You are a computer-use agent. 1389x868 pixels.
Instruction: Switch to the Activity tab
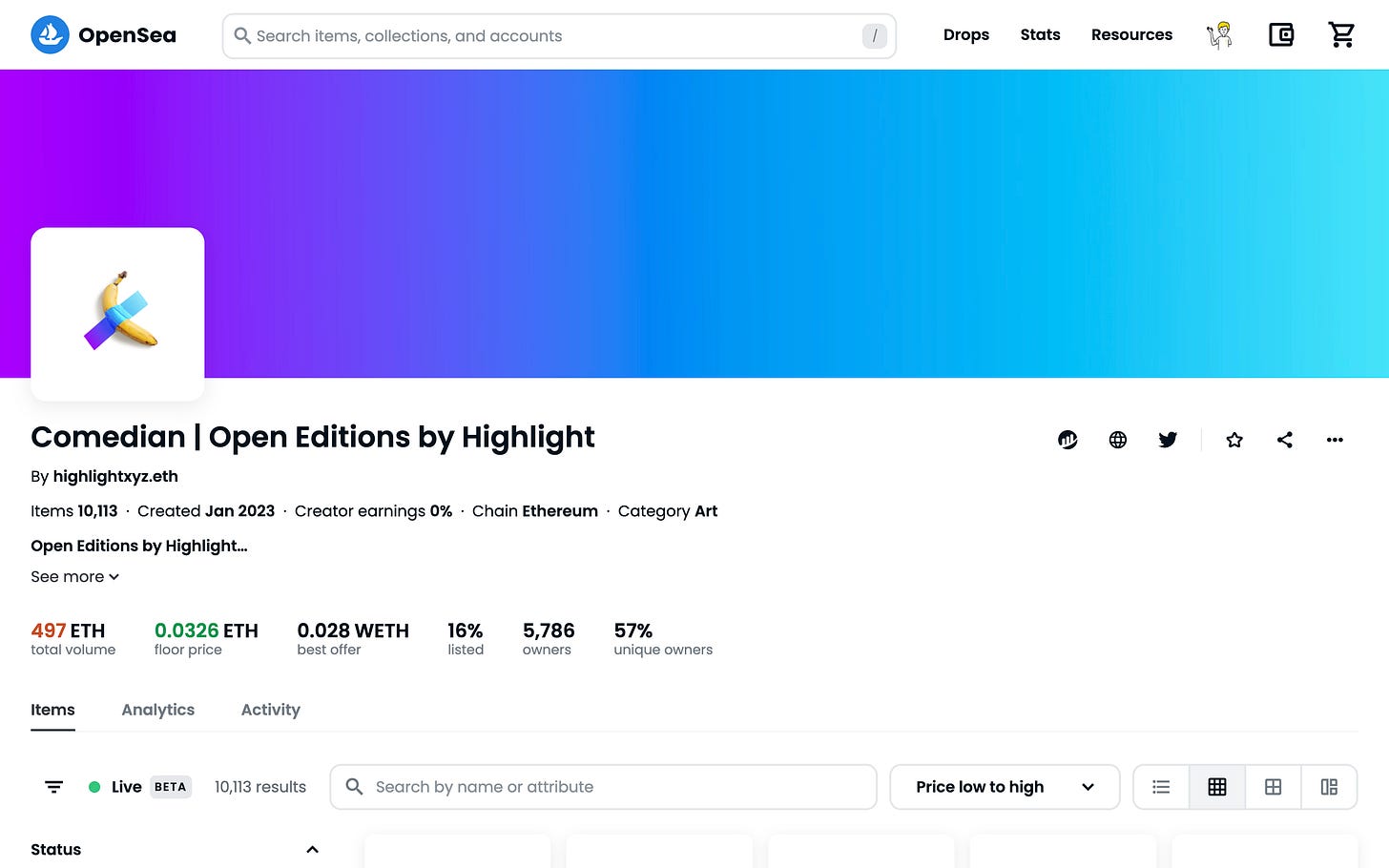coord(271,710)
